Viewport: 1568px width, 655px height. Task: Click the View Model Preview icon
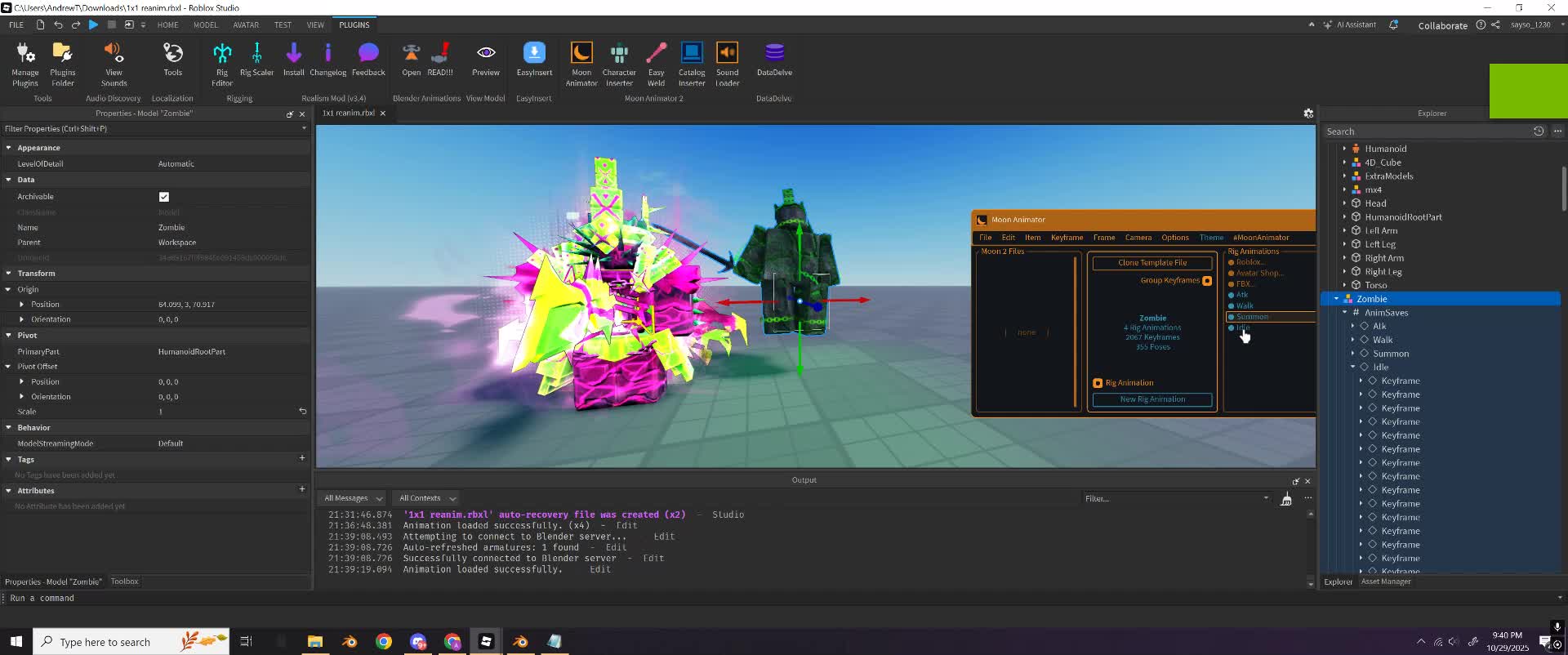486,60
